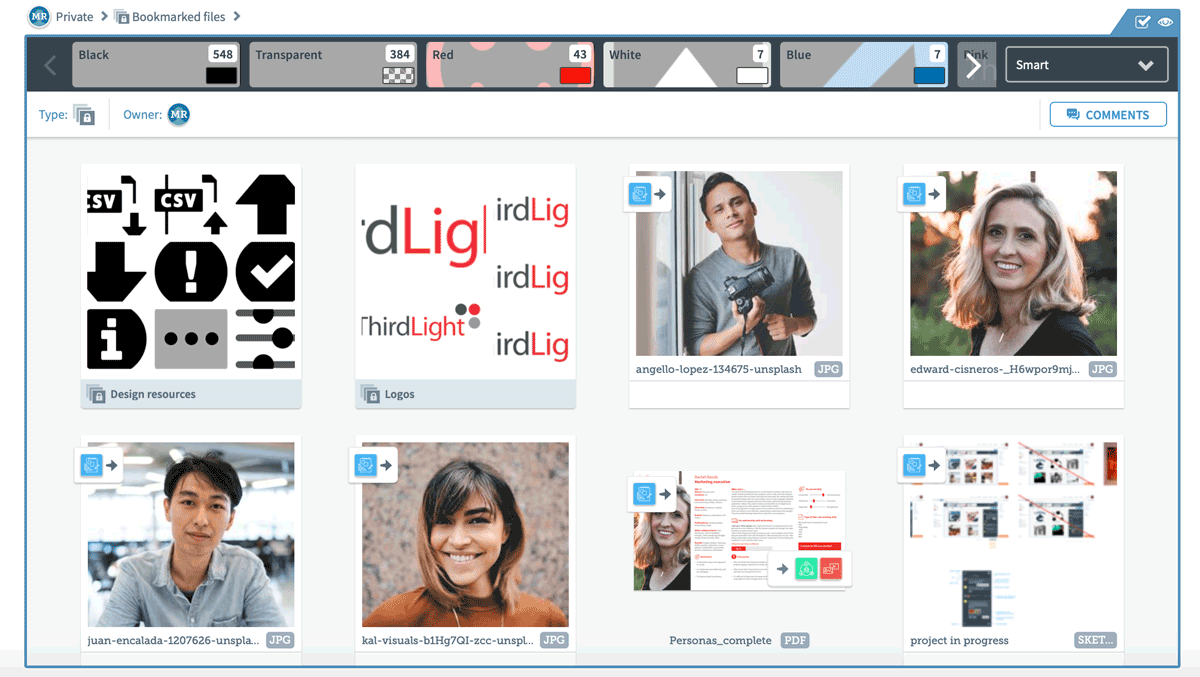Image resolution: width=1200 pixels, height=677 pixels.
Task: Click bookmark-arrow badge on juan-encalada photo
Action: click(x=99, y=465)
